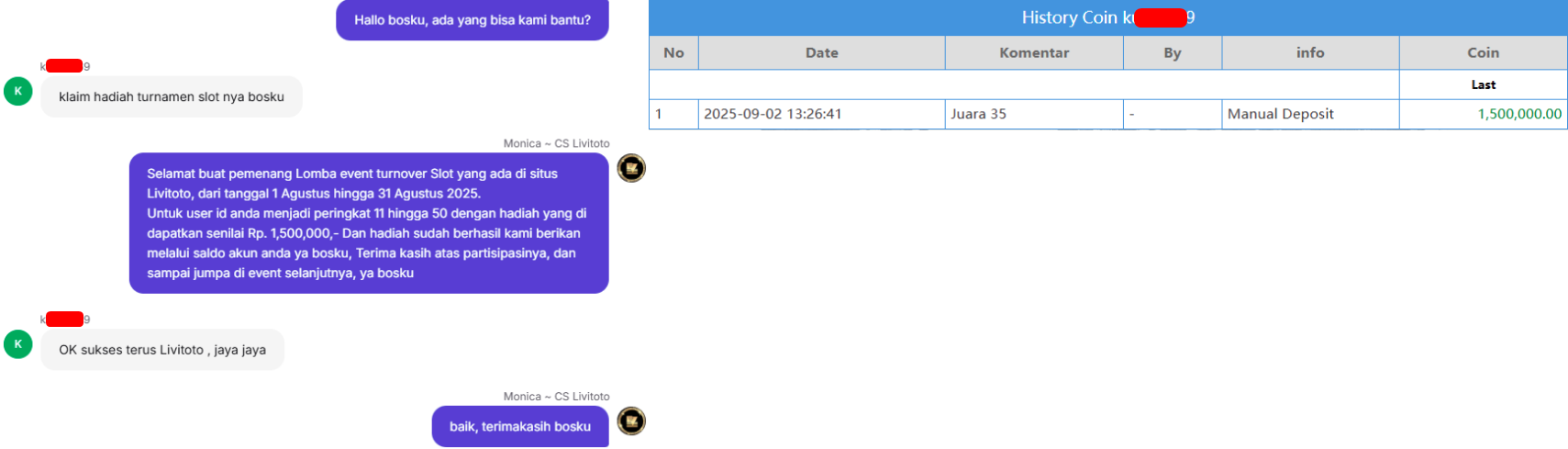Click CS Livitoto avatar beside 'baik, terimakasih bosku'
The height and width of the screenshot is (449, 1568).
click(631, 421)
